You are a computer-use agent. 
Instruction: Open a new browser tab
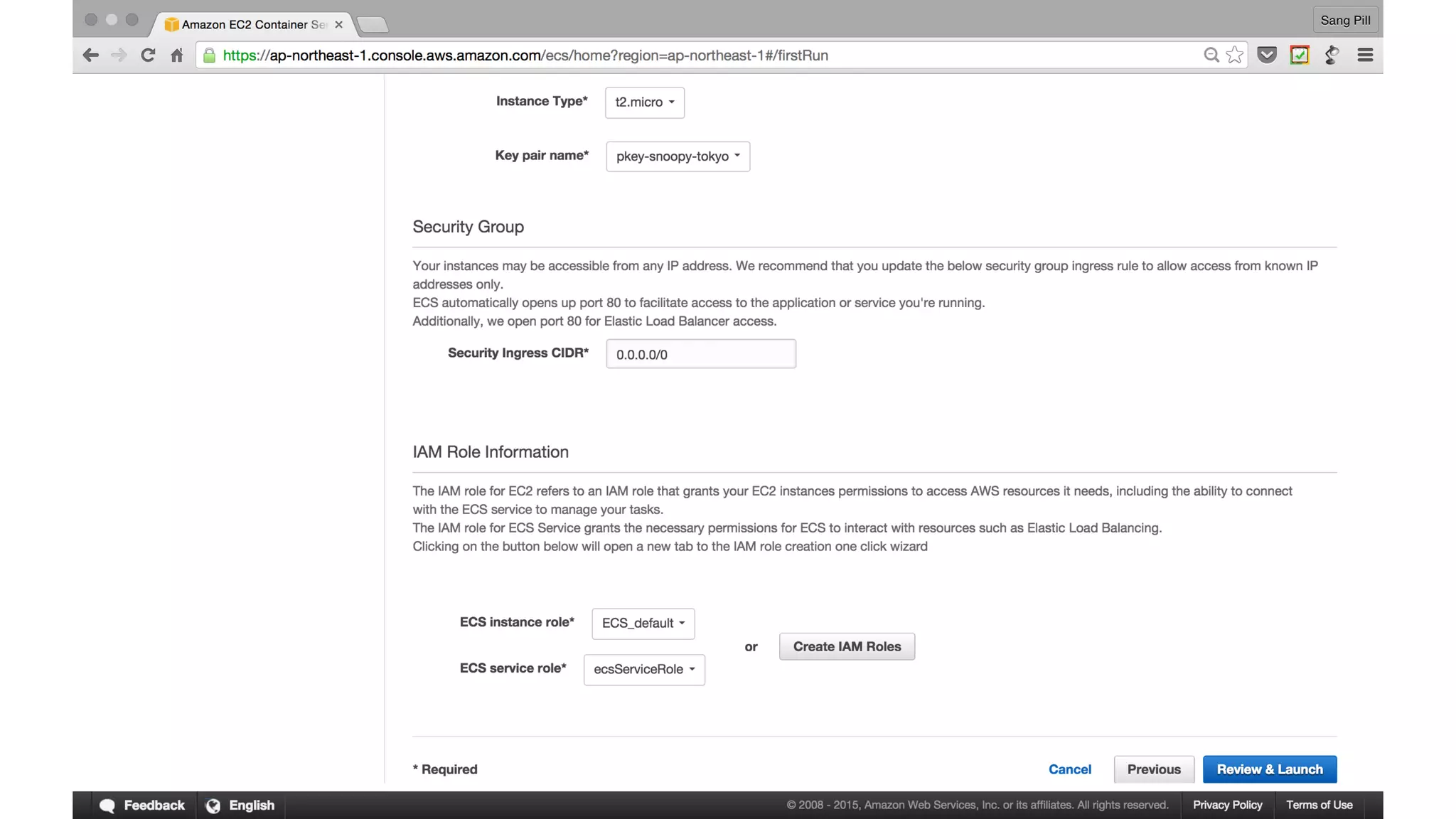pos(373,26)
